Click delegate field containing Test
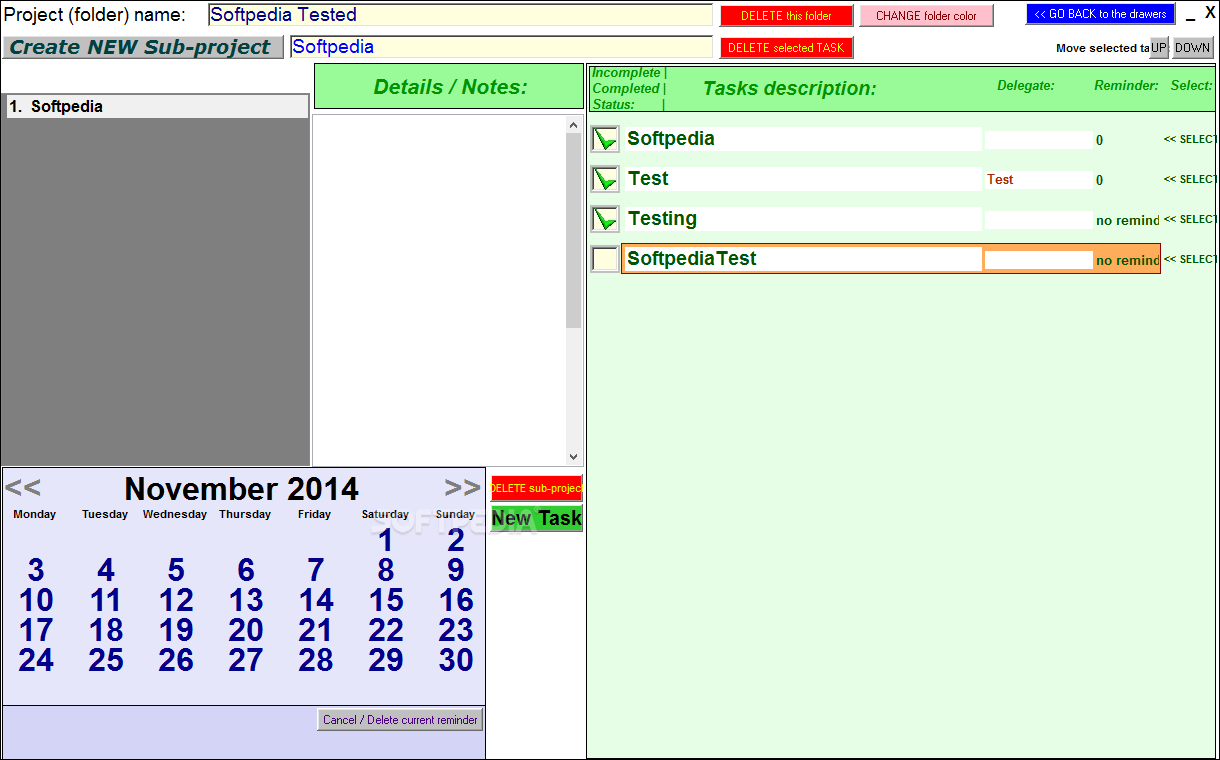Image resolution: width=1220 pixels, height=760 pixels. click(1038, 180)
